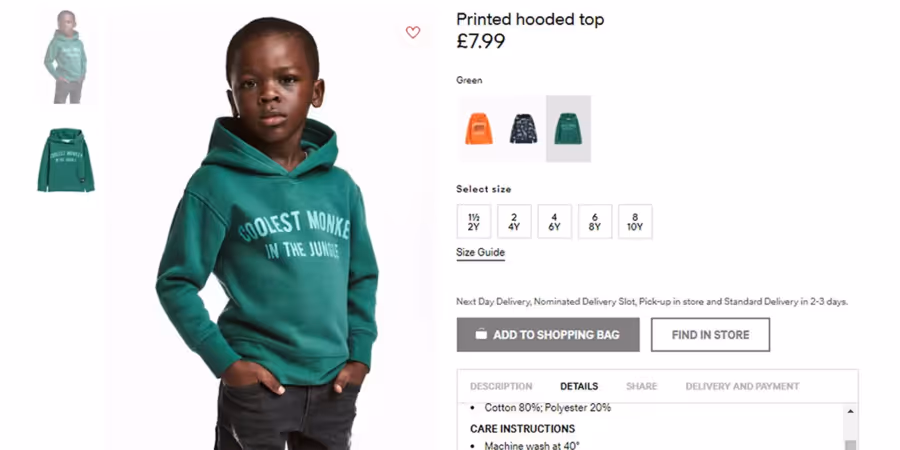Select the orange hoodie colour option

coord(479,129)
